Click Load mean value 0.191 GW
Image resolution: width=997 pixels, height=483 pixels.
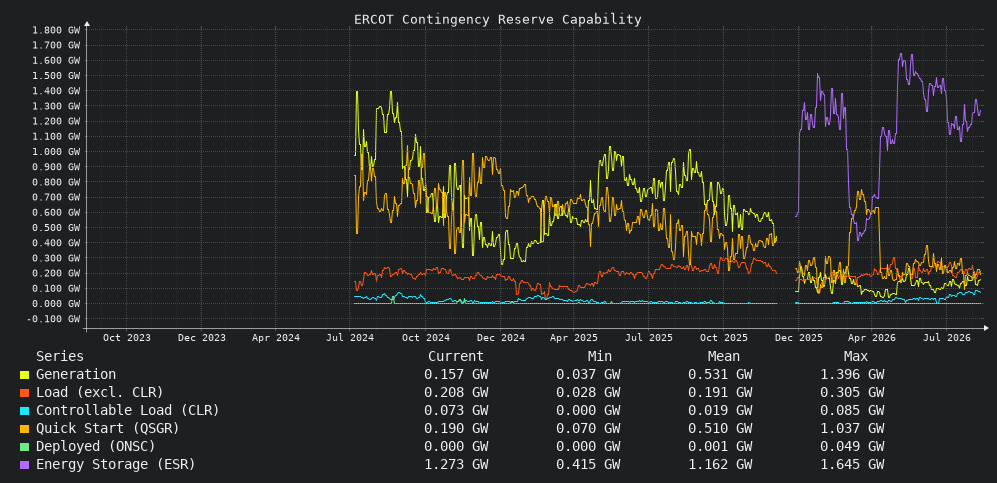[720, 393]
